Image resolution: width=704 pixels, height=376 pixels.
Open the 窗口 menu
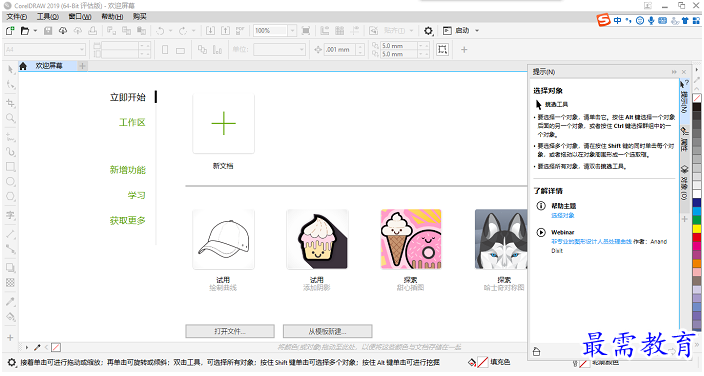tap(80, 17)
